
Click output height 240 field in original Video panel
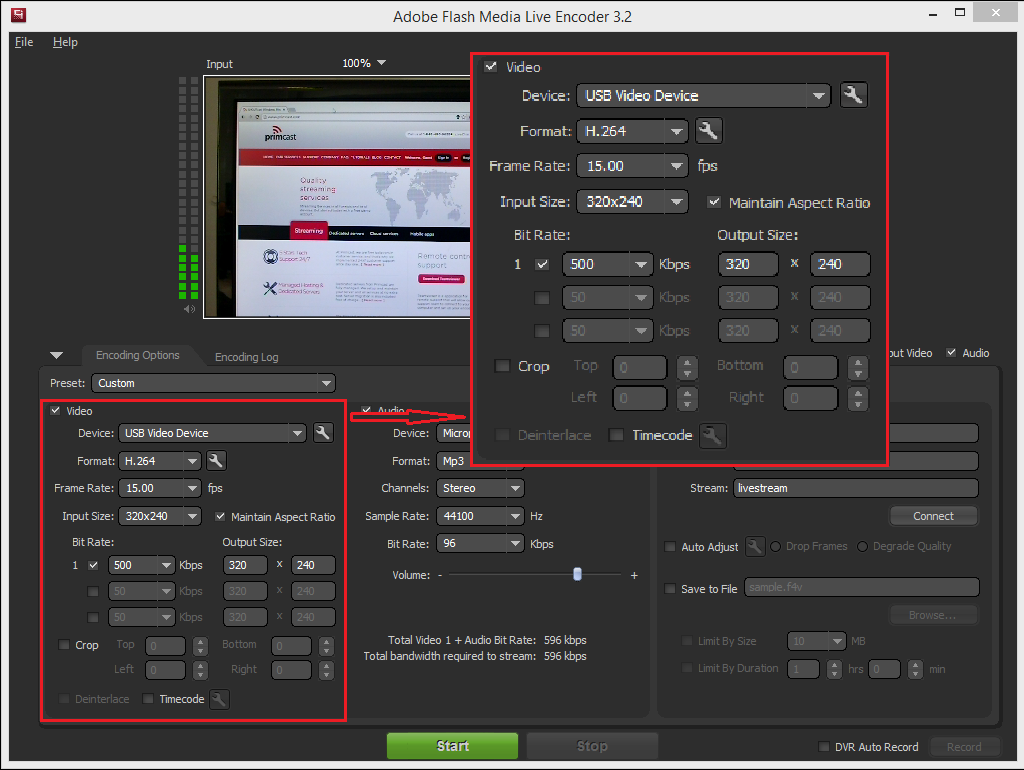point(313,565)
